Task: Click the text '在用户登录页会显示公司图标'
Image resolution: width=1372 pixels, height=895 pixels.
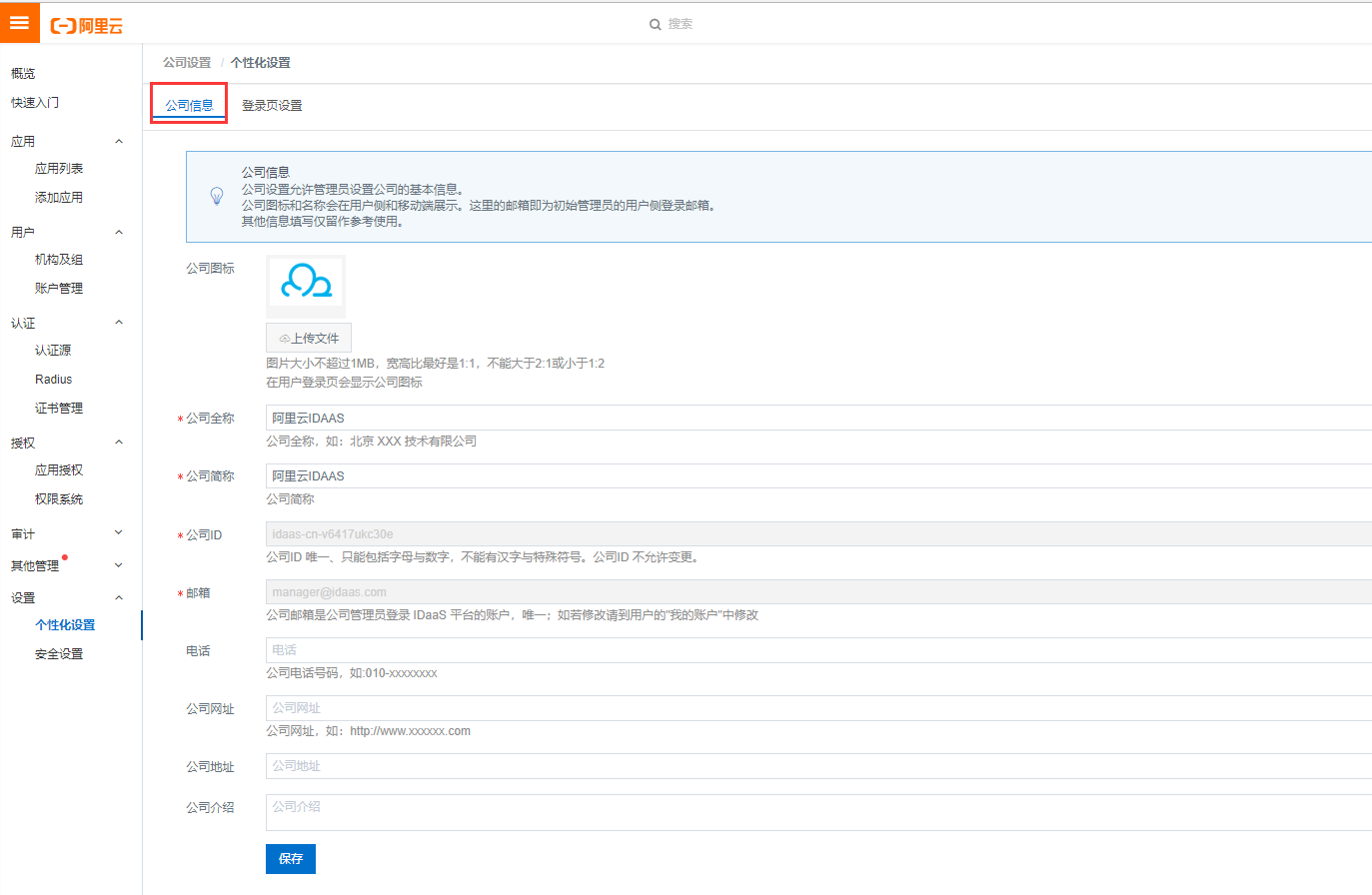Action: tap(344, 382)
